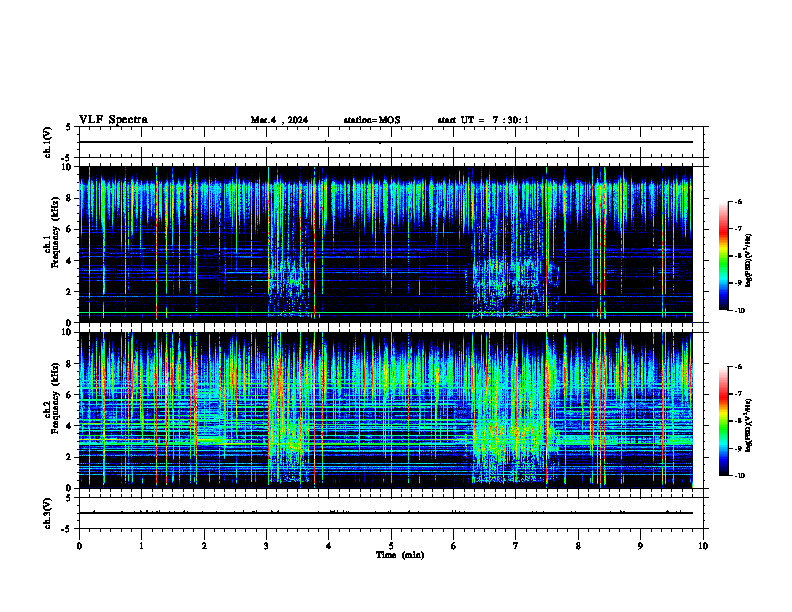This screenshot has height=612, width=792.
Task: Click the "ch.1(V)" axis label
Action: coord(47,142)
